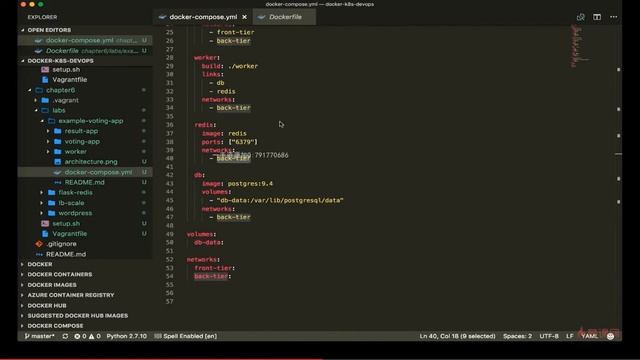Collapse the OPEN EDITORS section

(49, 30)
